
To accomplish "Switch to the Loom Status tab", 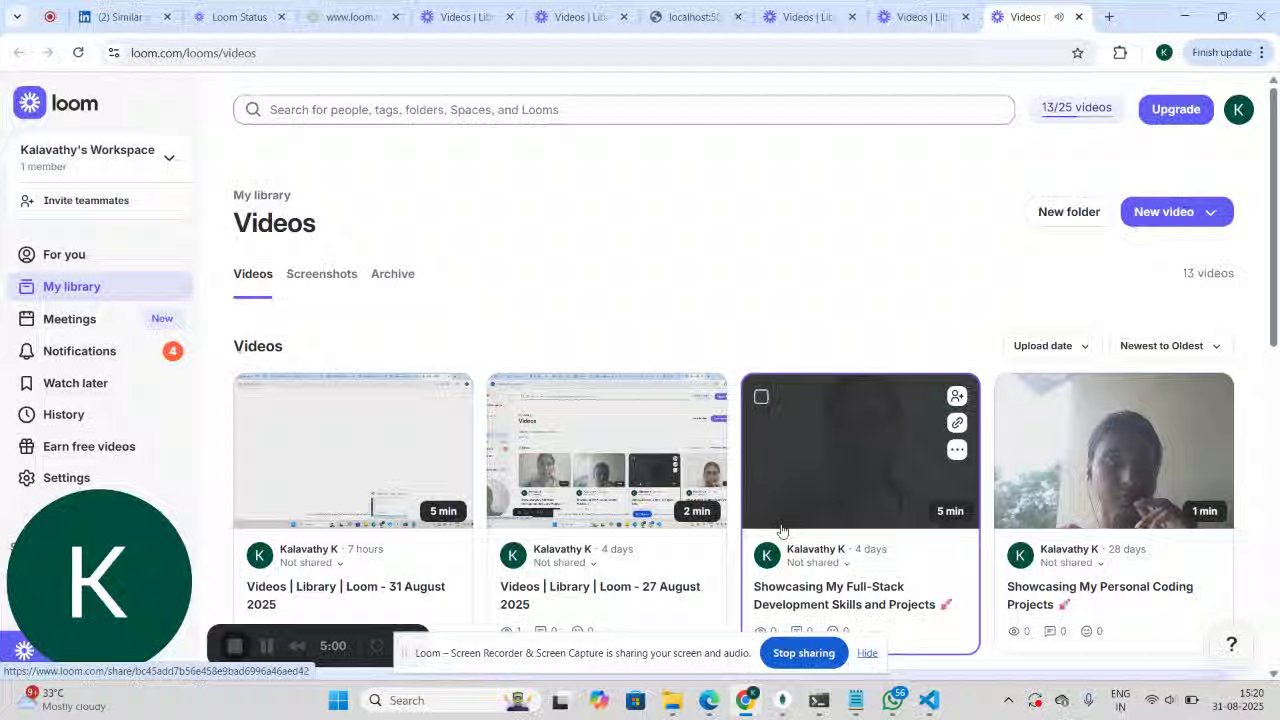I will click(x=239, y=17).
